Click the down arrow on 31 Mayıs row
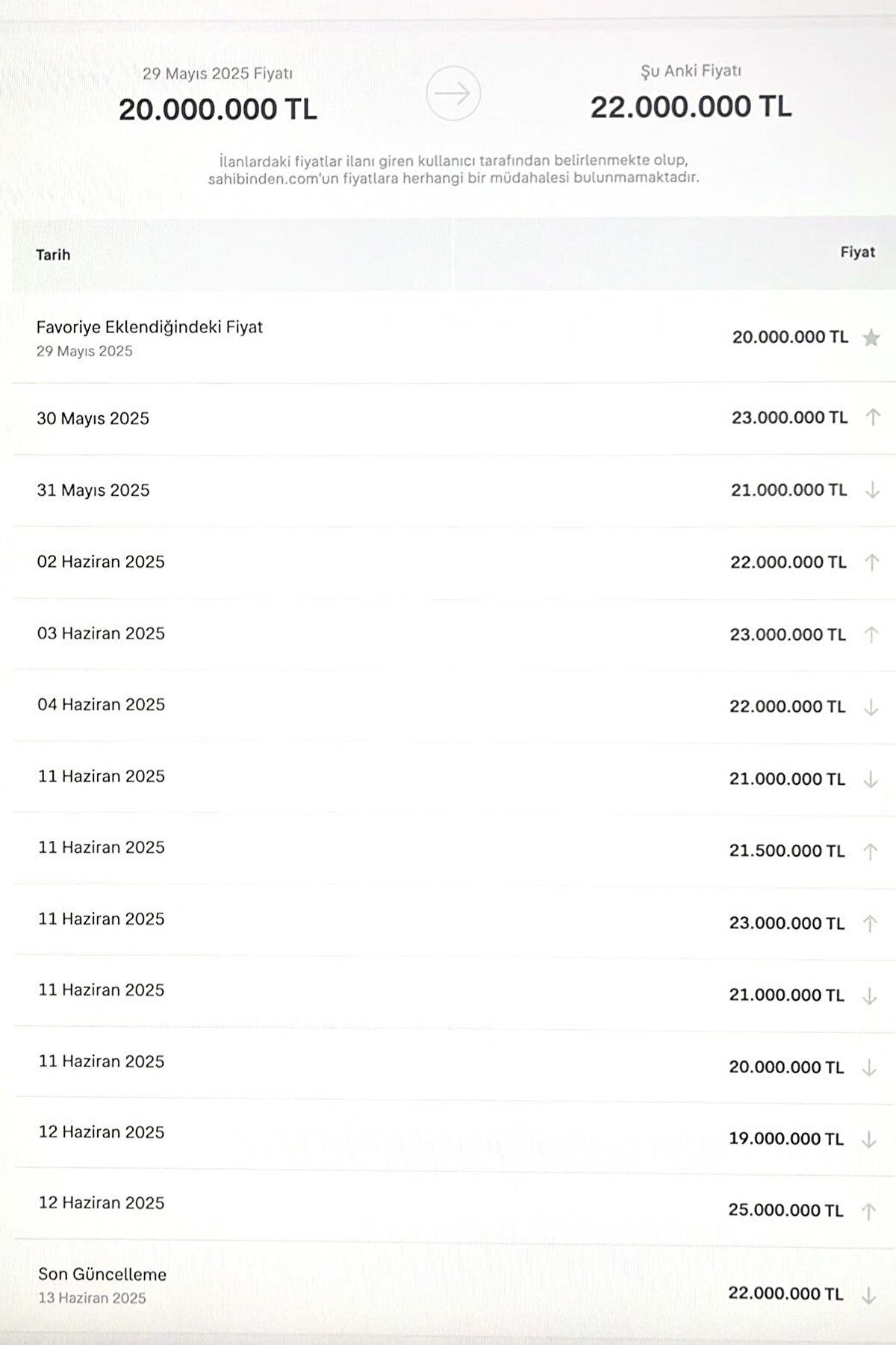Image resolution: width=896 pixels, height=1345 pixels. [871, 491]
